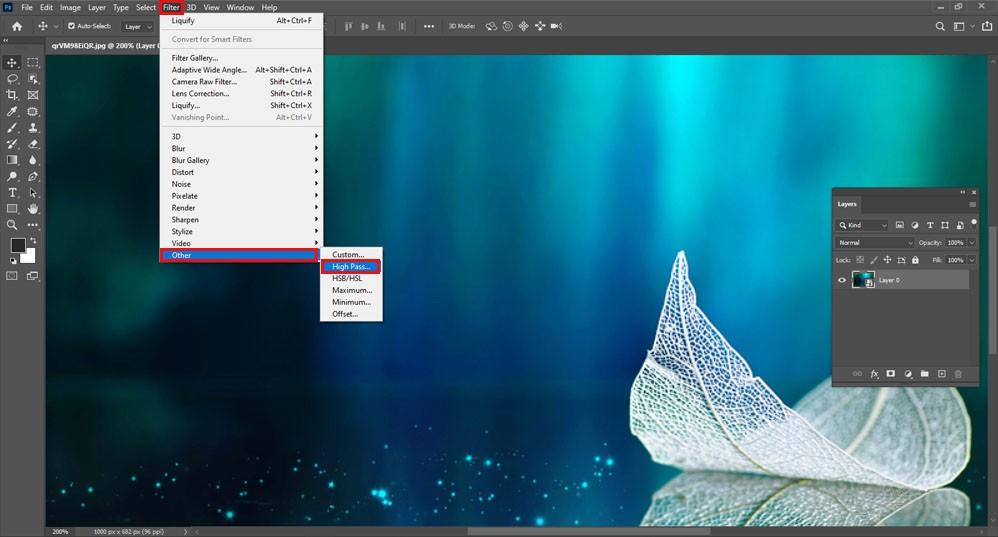998x537 pixels.
Task: Add a layer mask from Layers panel
Action: (891, 374)
